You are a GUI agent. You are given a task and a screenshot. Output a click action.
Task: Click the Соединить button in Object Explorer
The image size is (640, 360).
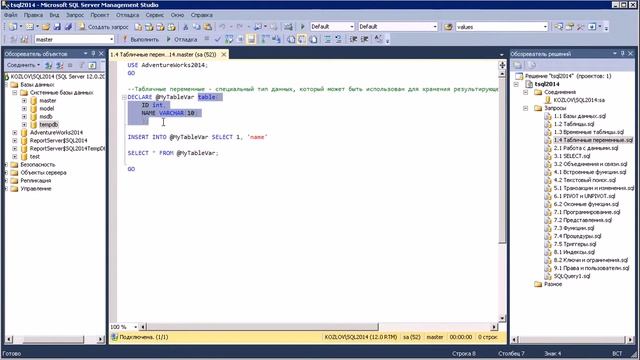click(x=23, y=65)
